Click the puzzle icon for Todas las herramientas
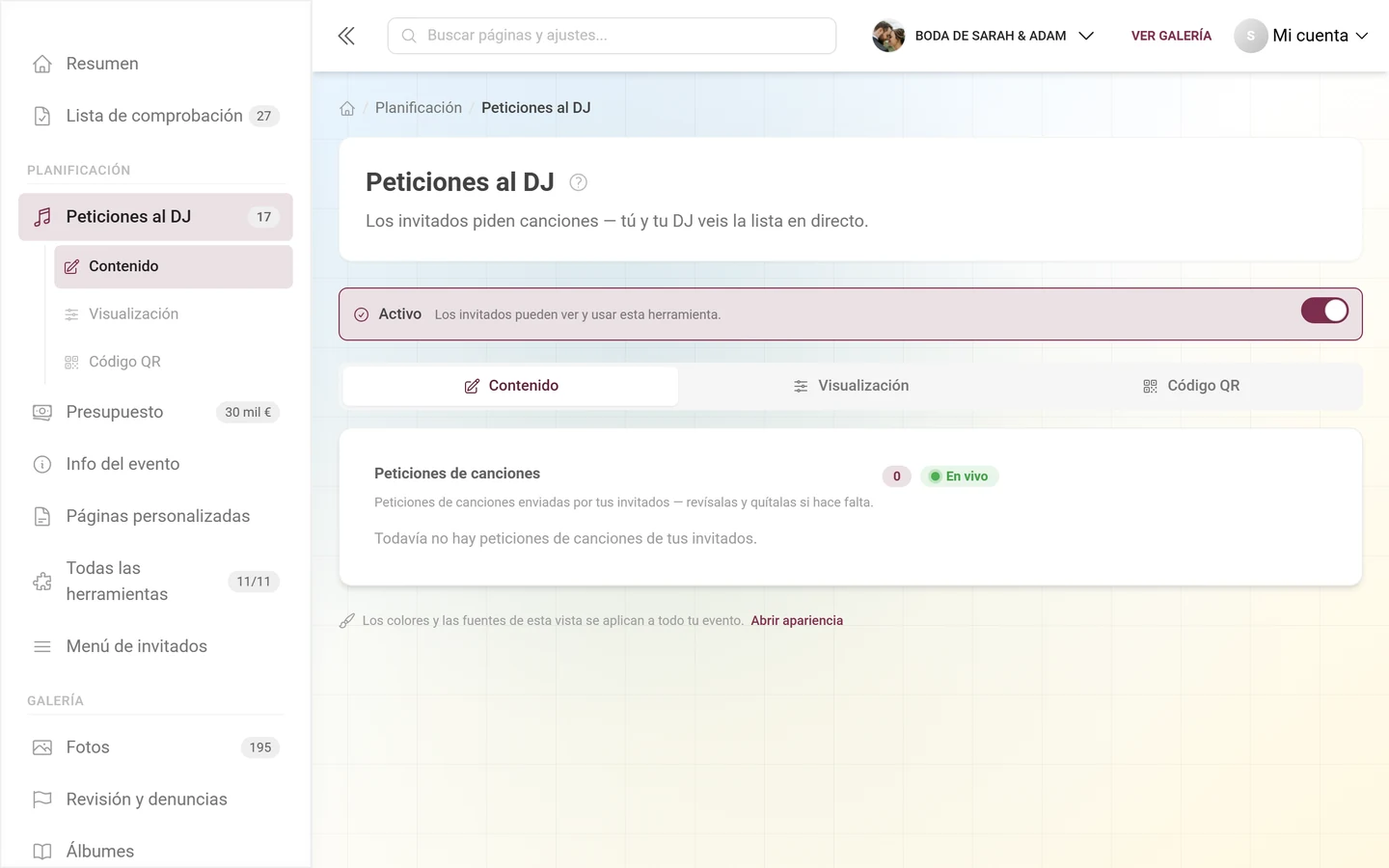1389x868 pixels. [x=42, y=582]
